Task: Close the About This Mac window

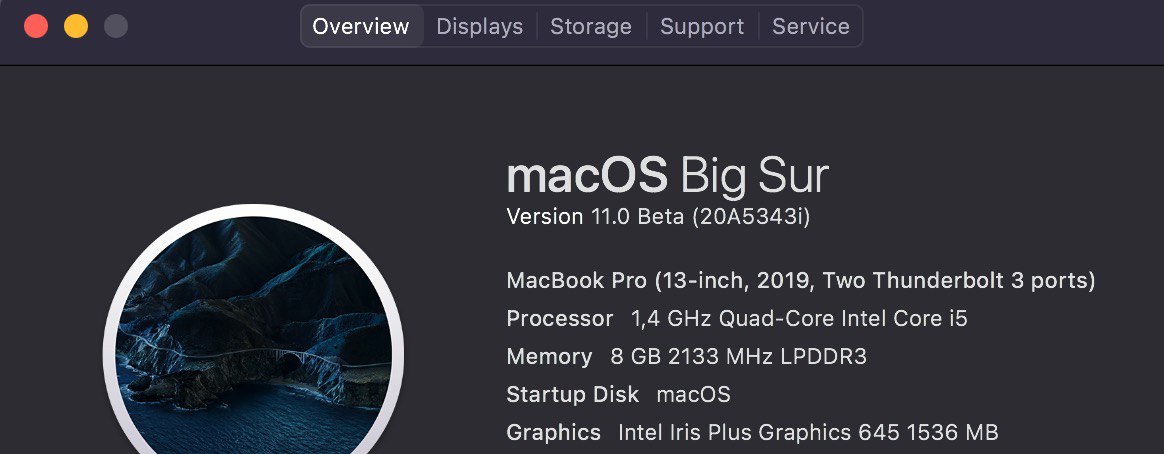Action: pos(36,26)
